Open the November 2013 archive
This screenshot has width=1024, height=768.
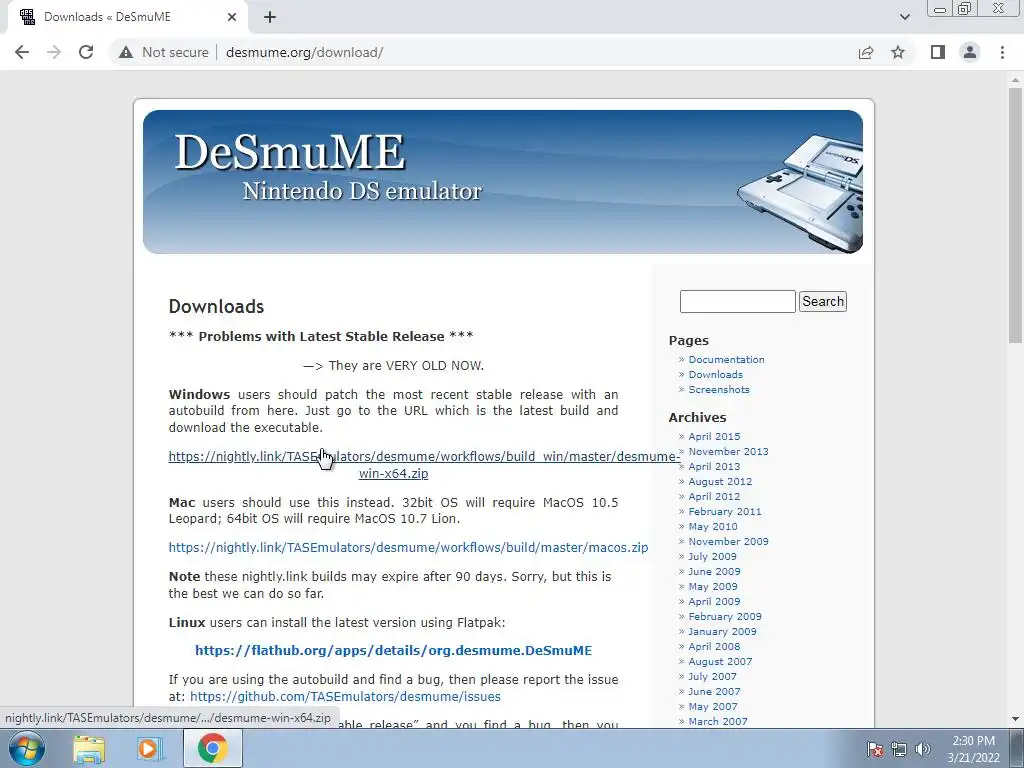click(728, 451)
